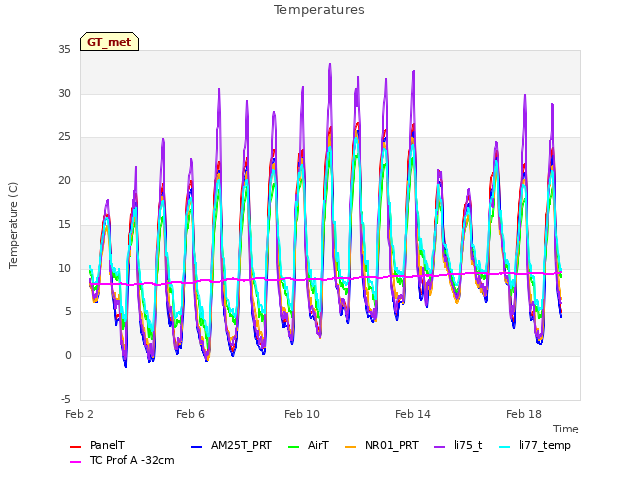Viewport: 640px width, 480px height.
Task: Click the orange NR01_PRT legend color marker
Action: (x=350, y=447)
